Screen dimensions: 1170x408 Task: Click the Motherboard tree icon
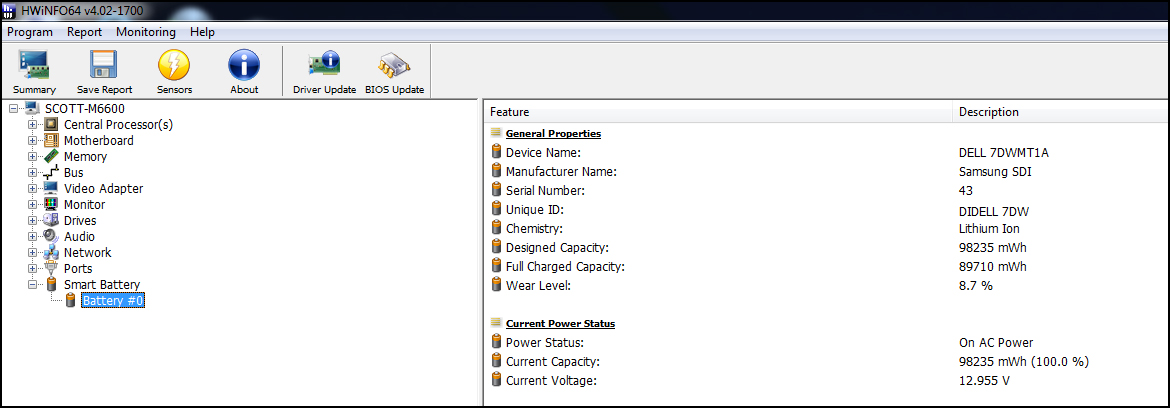tap(51, 140)
